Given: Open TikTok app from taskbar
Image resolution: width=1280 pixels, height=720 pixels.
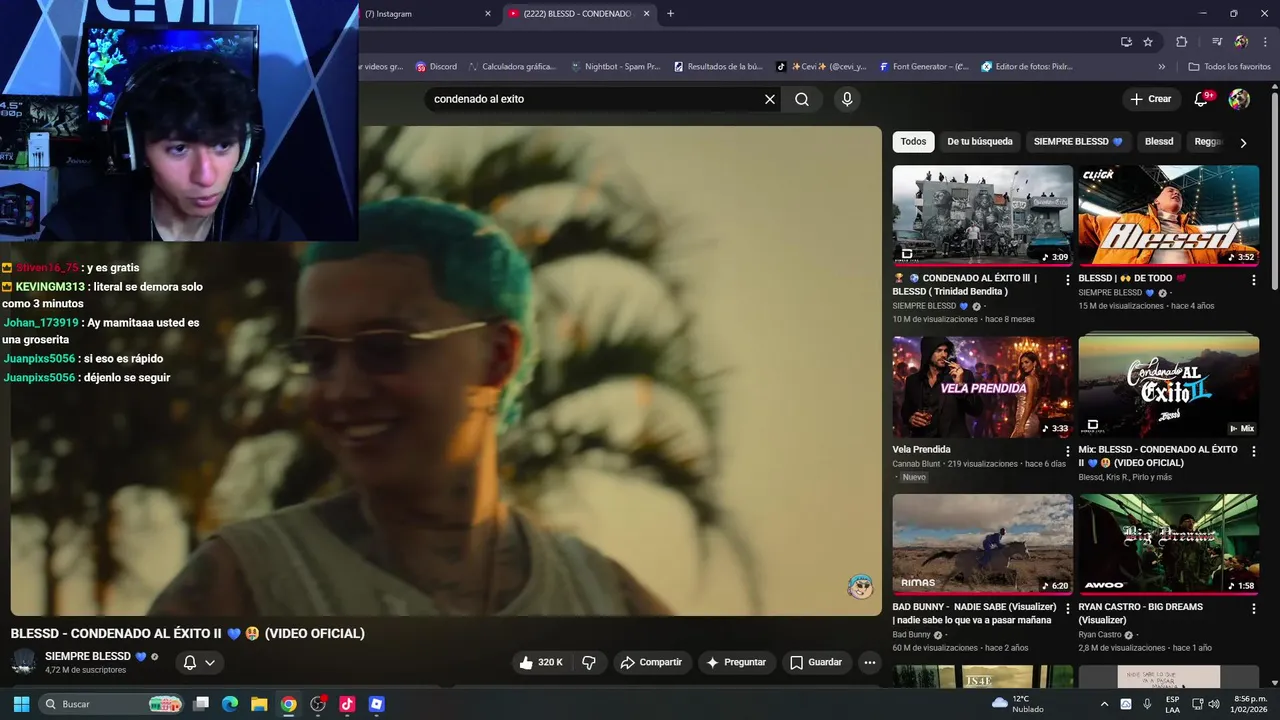Looking at the screenshot, I should 347,704.
